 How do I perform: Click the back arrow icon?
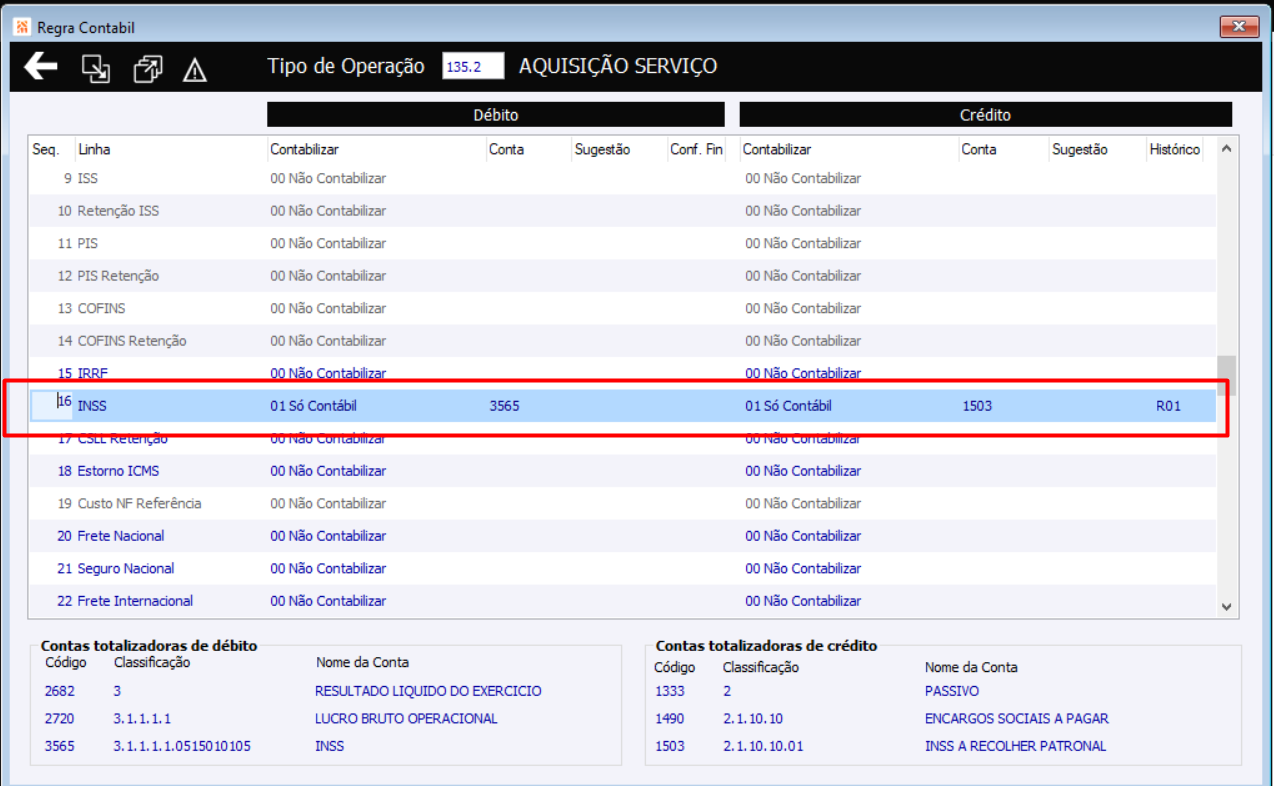[41, 67]
